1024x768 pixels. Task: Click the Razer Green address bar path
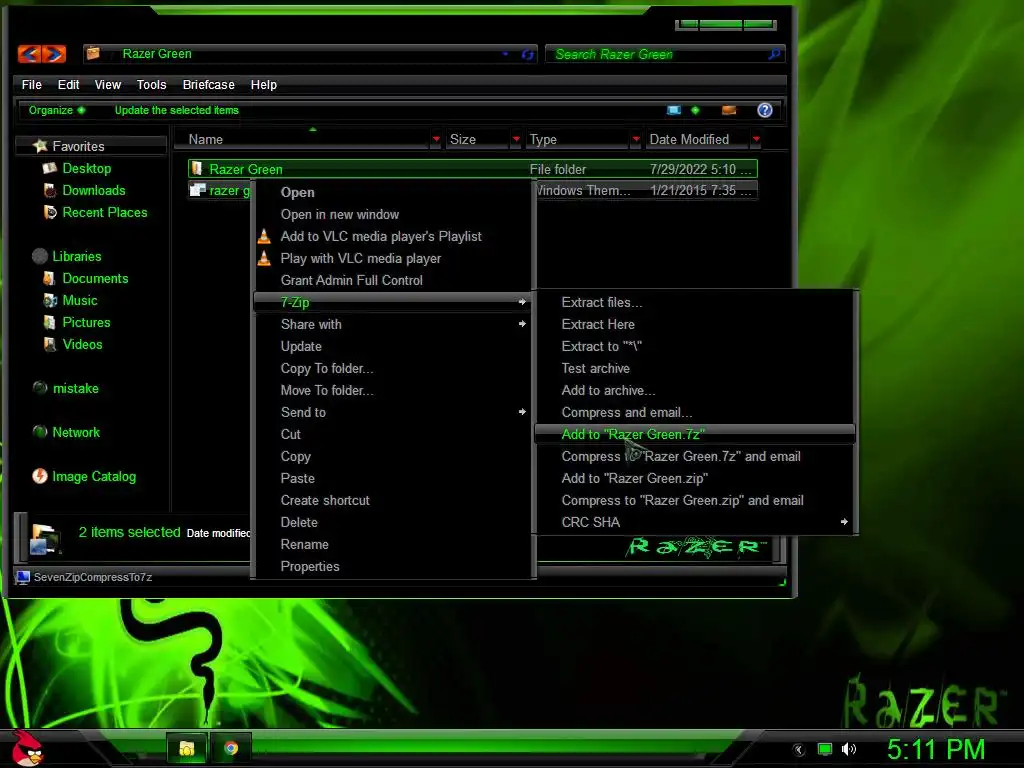click(157, 54)
